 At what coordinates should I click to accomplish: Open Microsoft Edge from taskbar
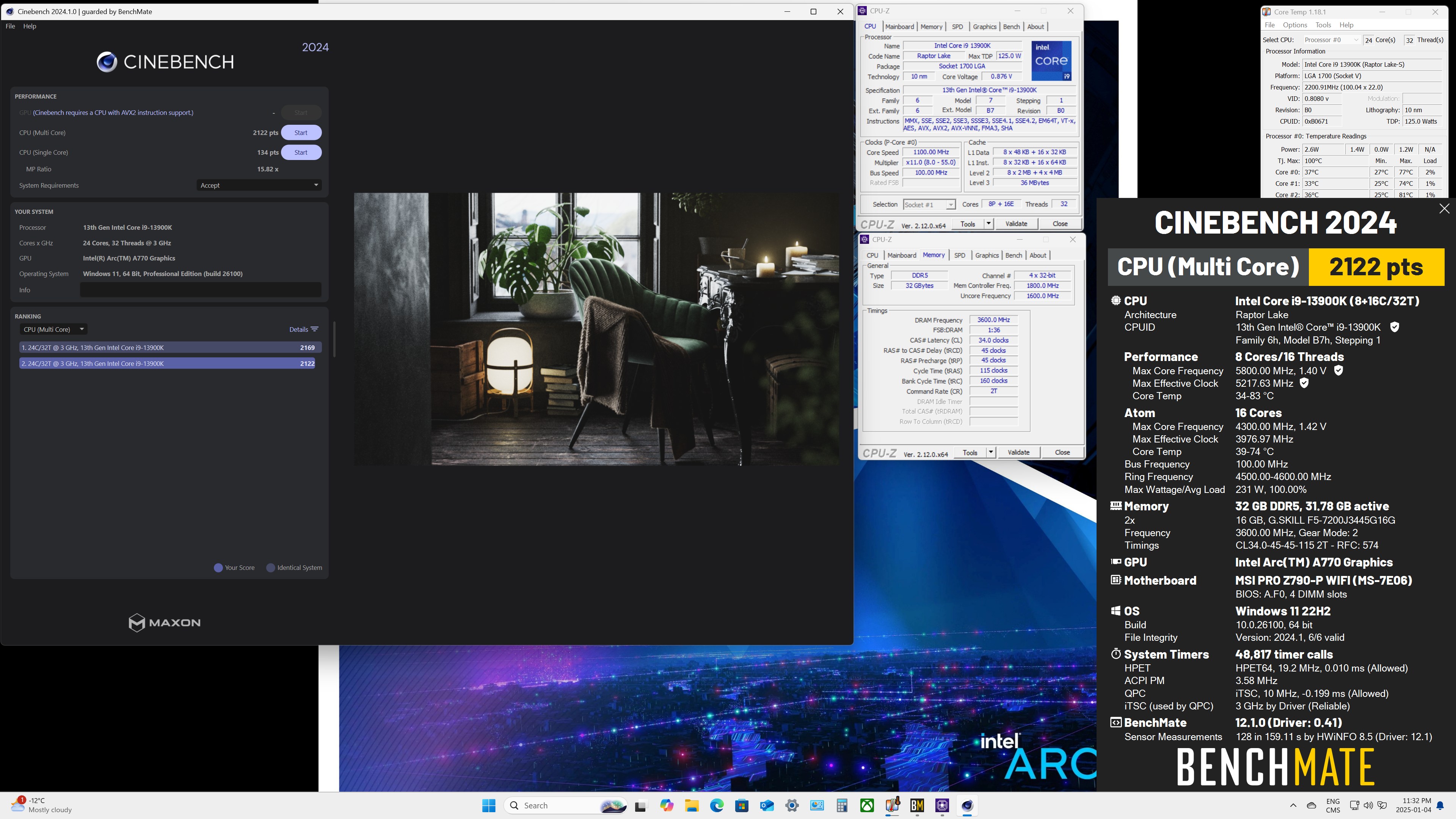point(717,805)
